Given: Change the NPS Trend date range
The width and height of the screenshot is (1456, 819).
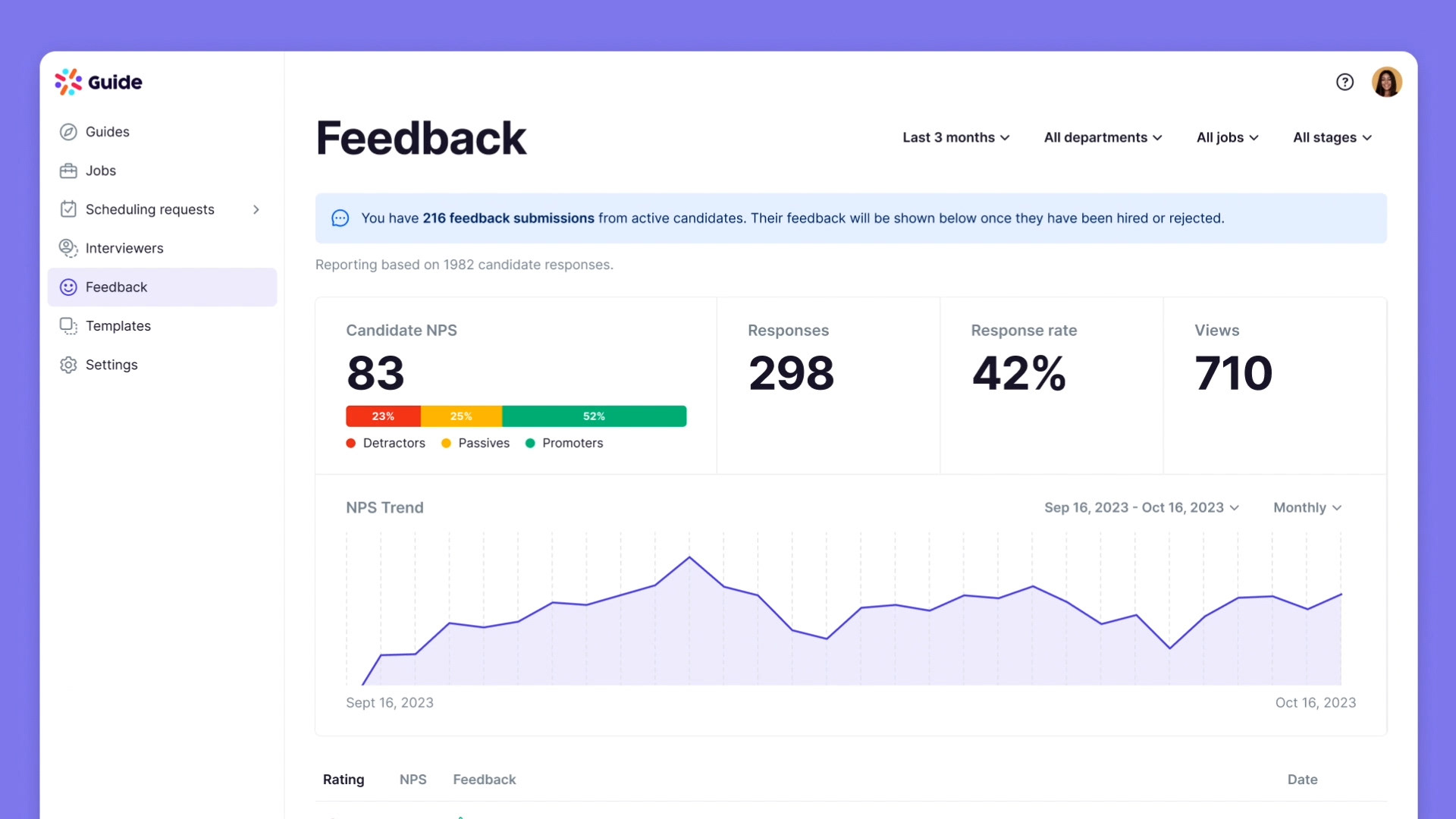Looking at the screenshot, I should [x=1141, y=507].
